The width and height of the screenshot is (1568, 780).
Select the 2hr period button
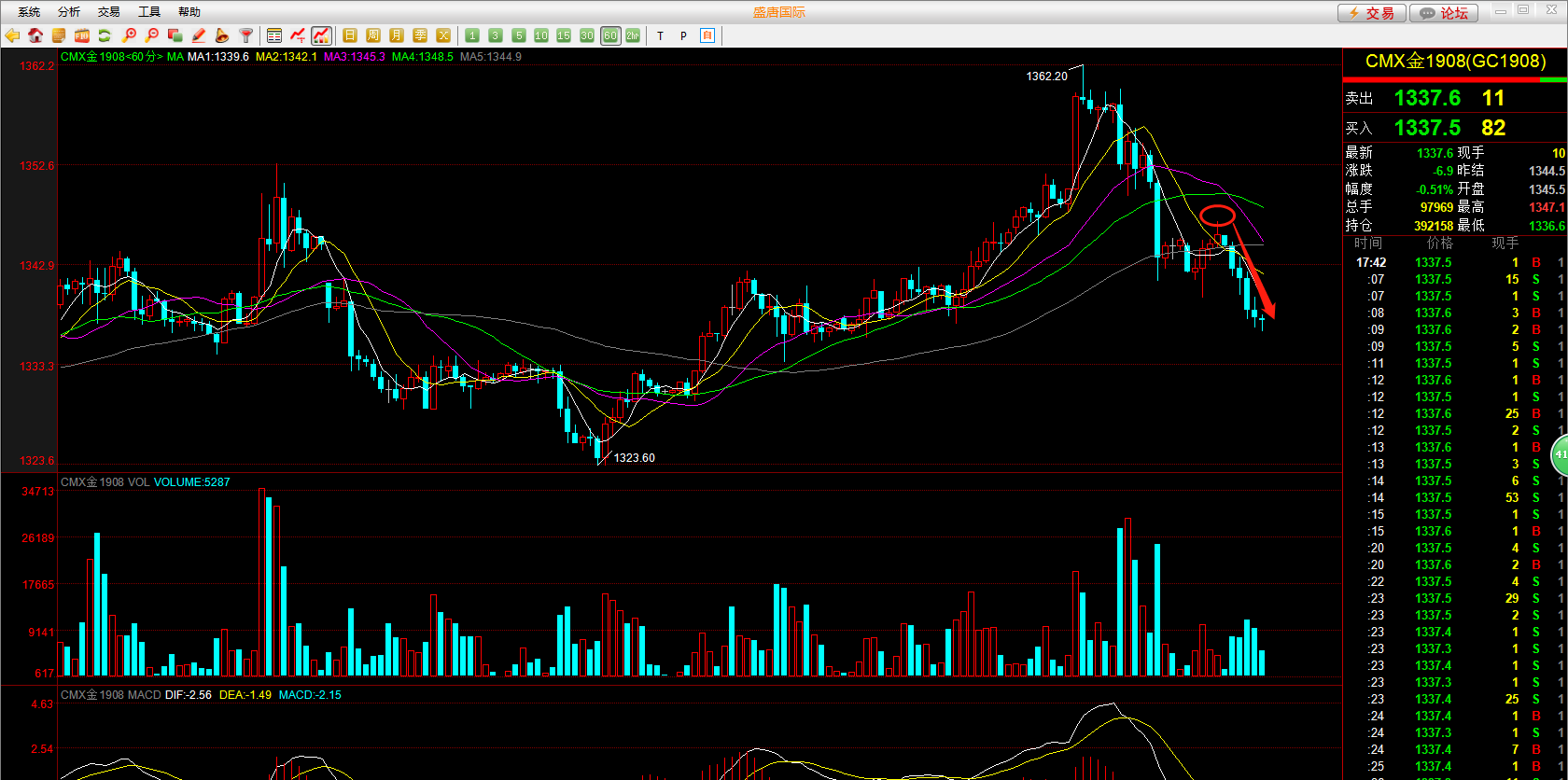(633, 35)
